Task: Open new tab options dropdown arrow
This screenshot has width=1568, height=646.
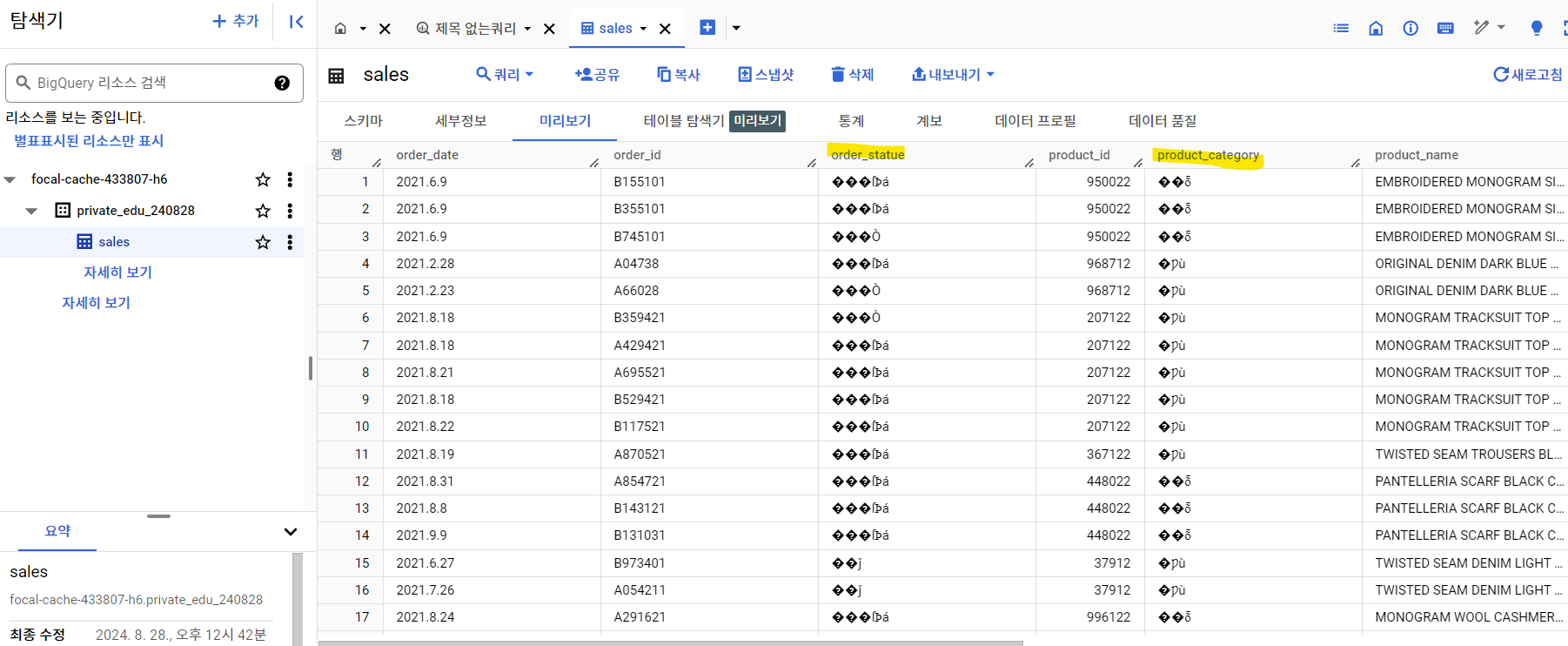Action: (736, 28)
